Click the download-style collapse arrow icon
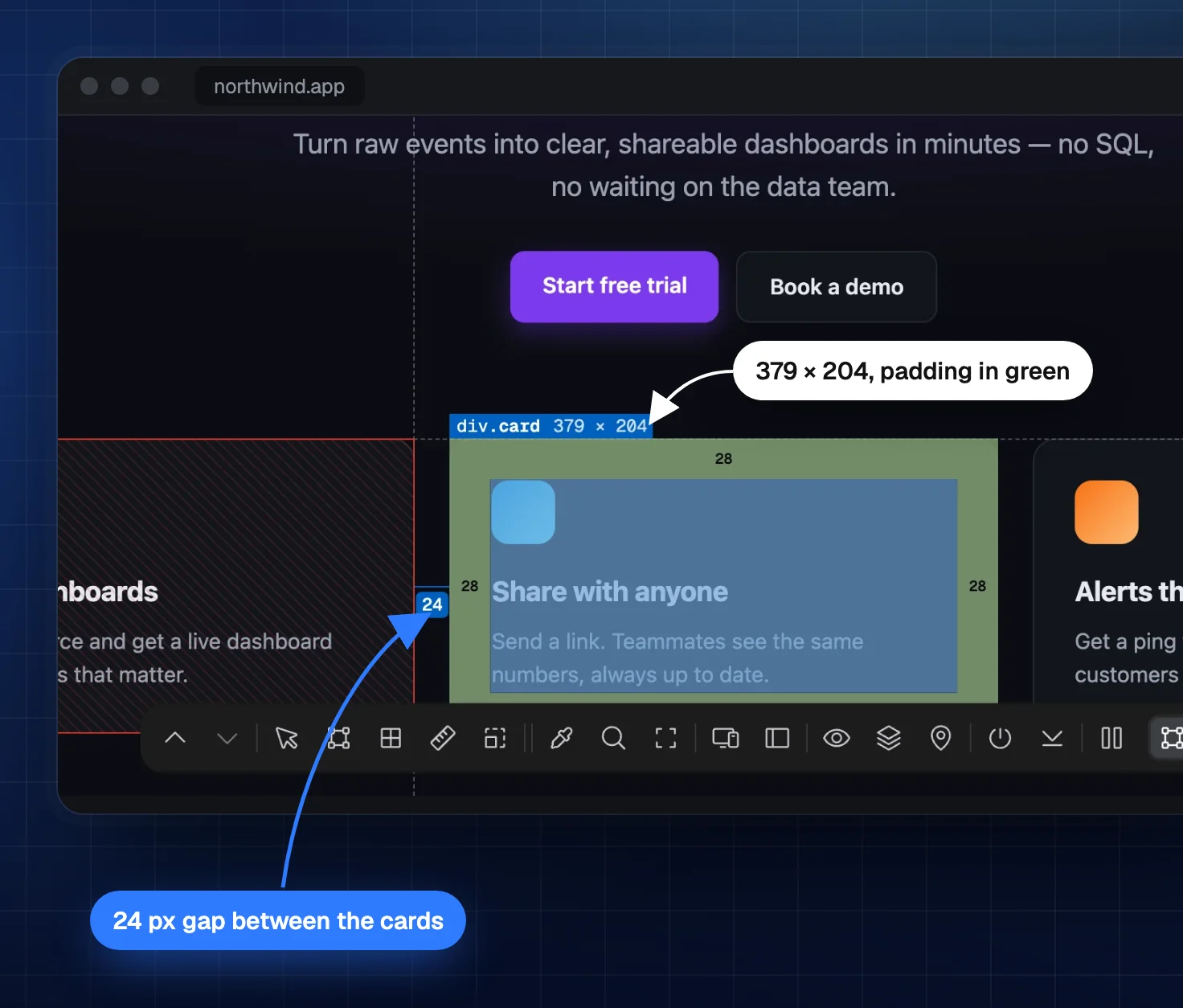This screenshot has height=1008, width=1183. (x=1052, y=738)
